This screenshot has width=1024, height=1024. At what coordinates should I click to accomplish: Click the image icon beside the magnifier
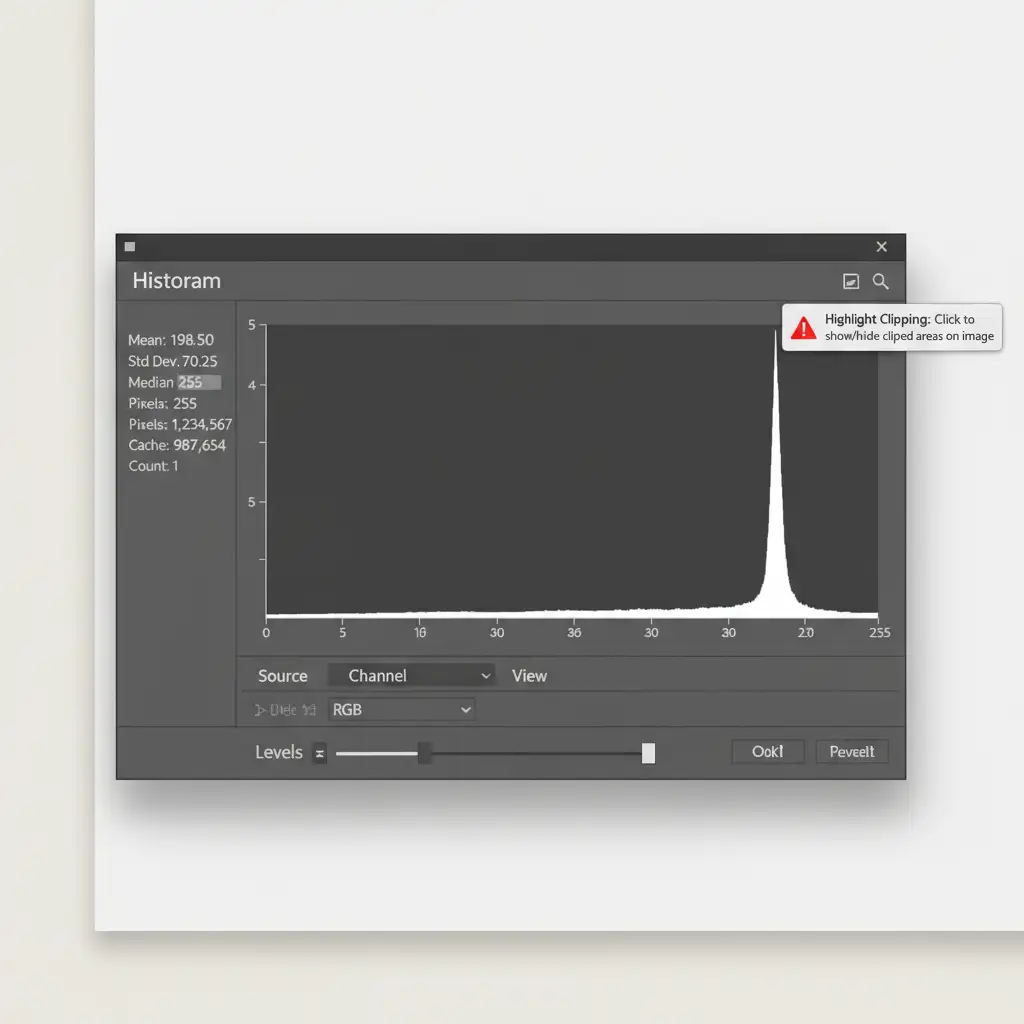tap(851, 282)
